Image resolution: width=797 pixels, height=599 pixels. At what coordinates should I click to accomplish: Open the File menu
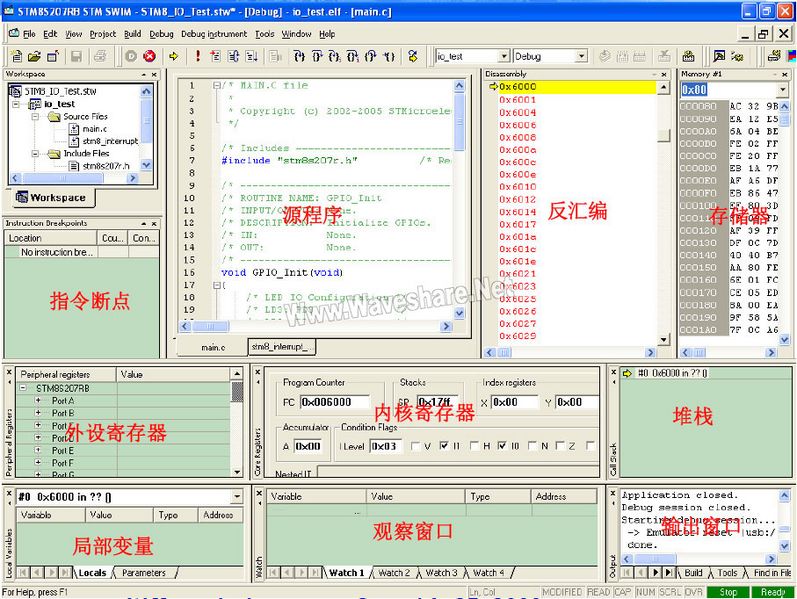click(29, 34)
